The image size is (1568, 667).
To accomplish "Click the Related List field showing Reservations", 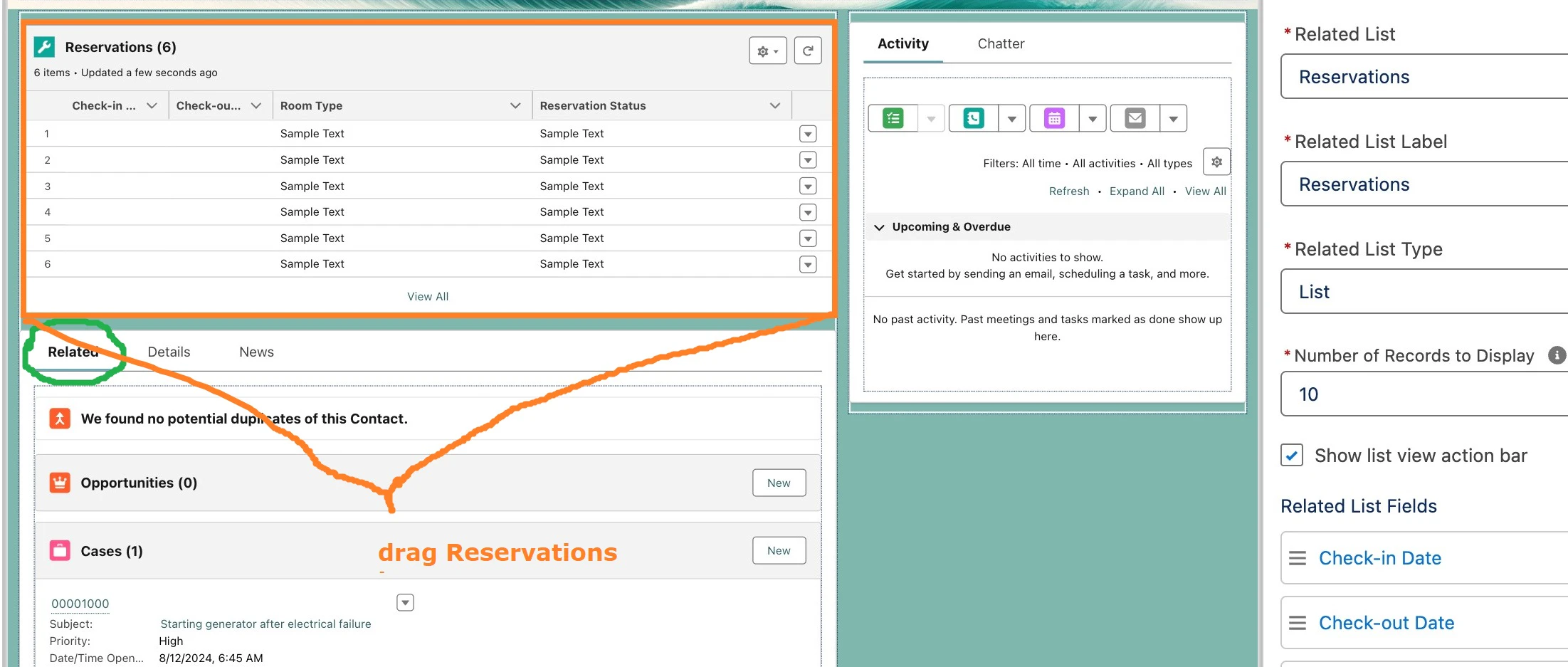I will tap(1424, 77).
